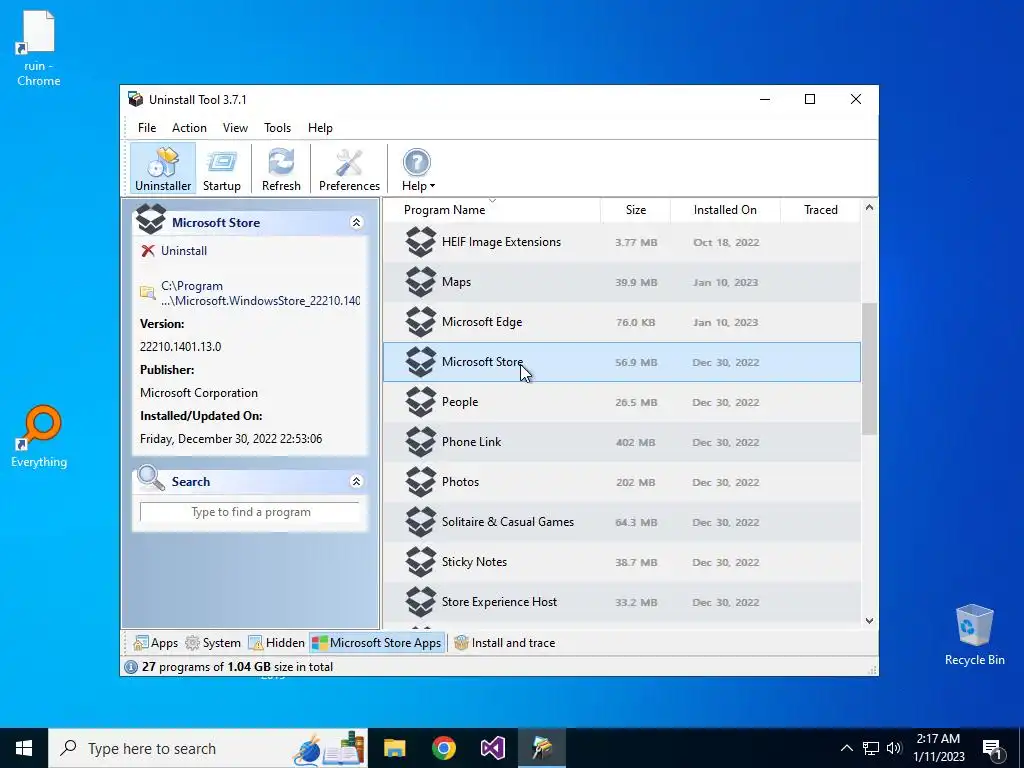Select the 'HEIF Image Extensions' program name
1024x768 pixels.
pyautogui.click(x=501, y=242)
